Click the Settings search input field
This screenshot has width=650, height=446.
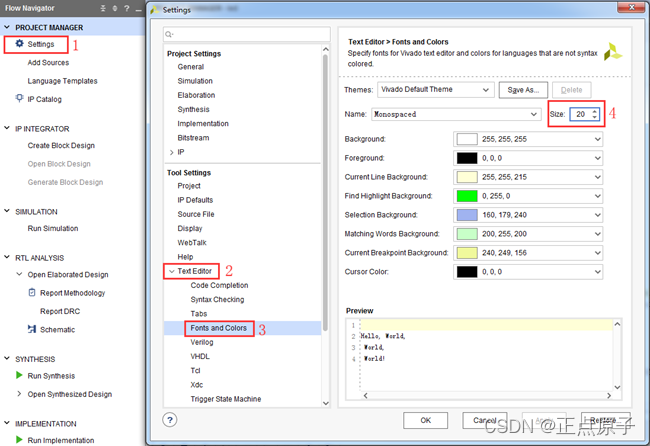247,34
